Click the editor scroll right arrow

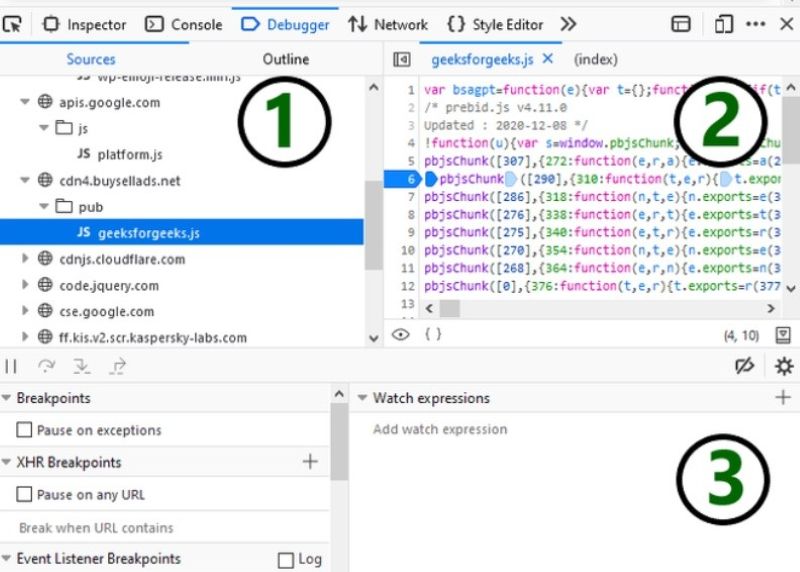tap(770, 308)
